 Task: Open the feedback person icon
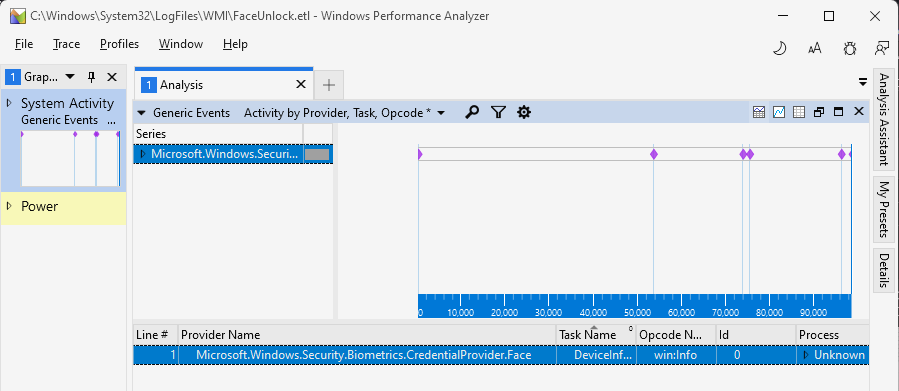coord(882,49)
